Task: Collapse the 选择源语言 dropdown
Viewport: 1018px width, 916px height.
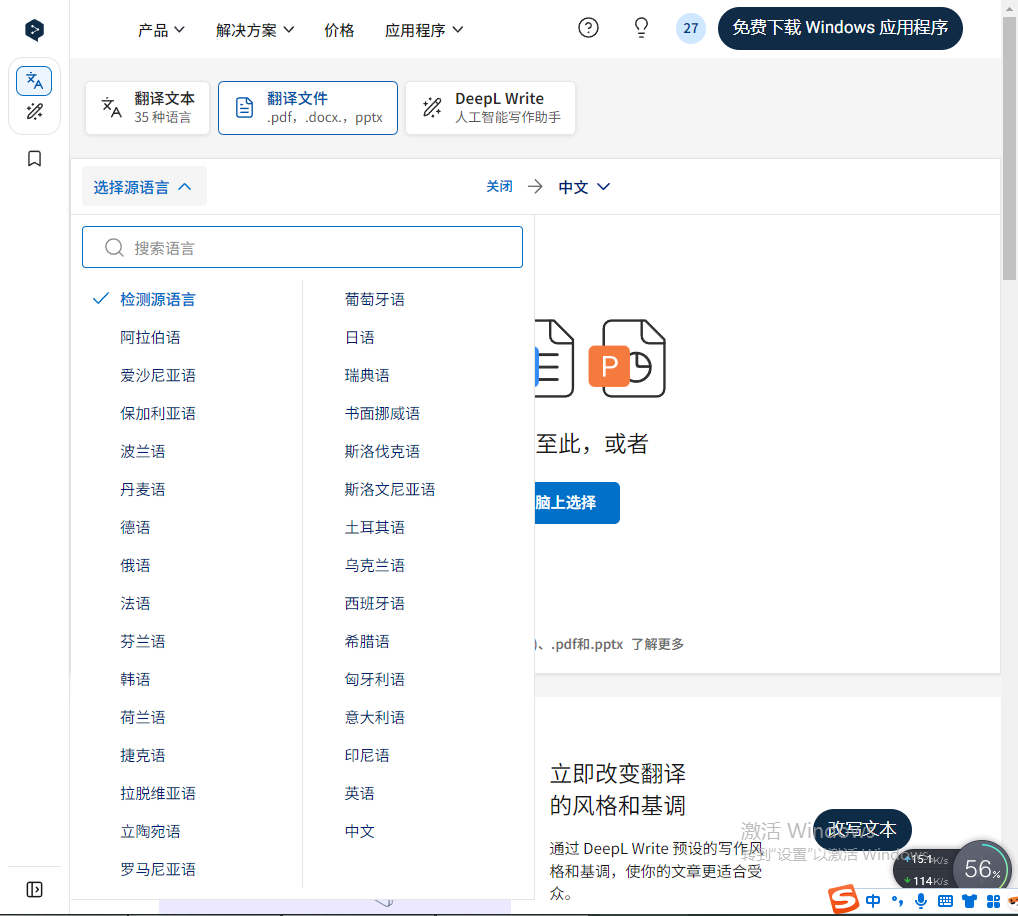Action: (x=143, y=187)
